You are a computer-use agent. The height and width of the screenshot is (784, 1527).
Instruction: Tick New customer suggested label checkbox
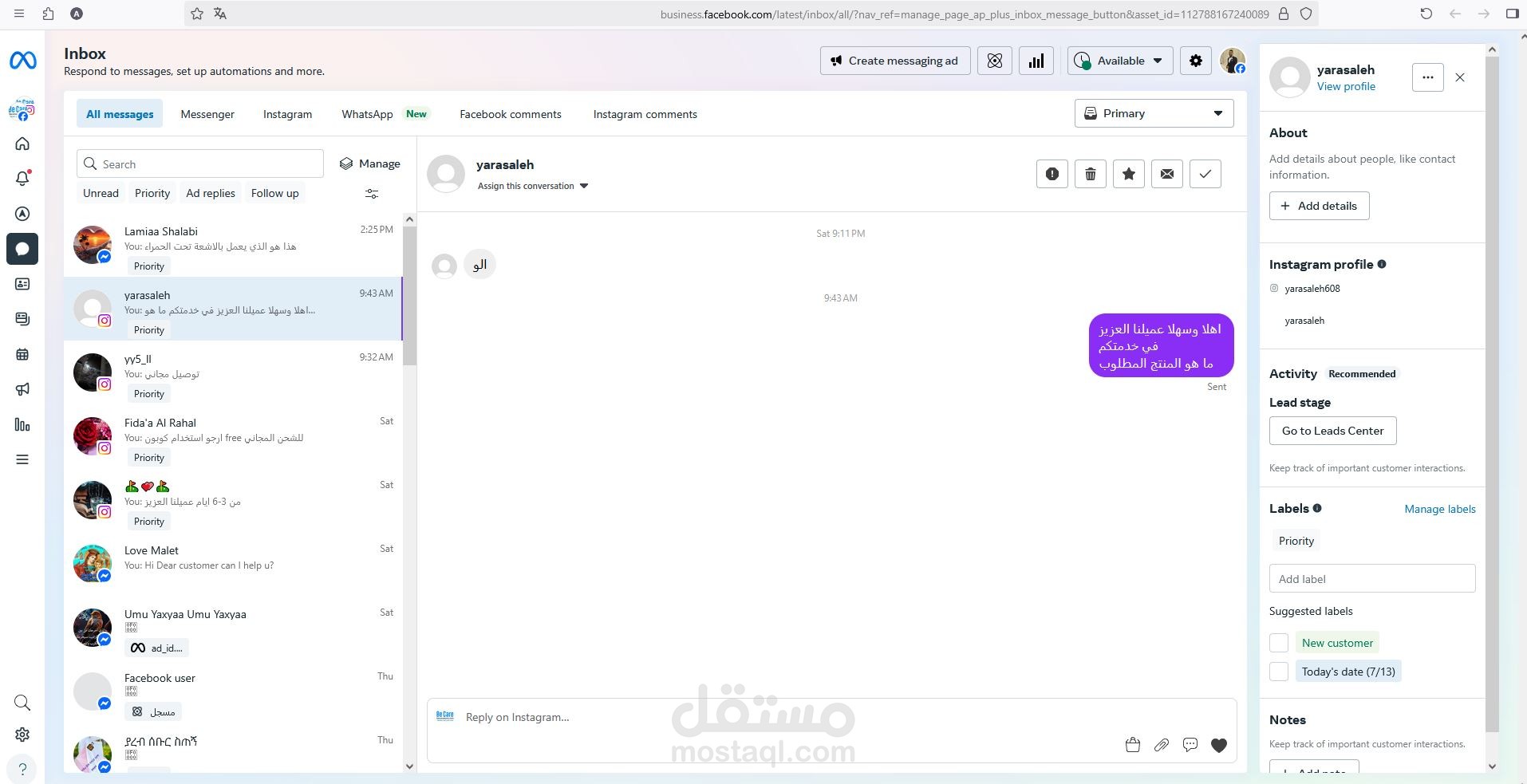click(x=1279, y=643)
